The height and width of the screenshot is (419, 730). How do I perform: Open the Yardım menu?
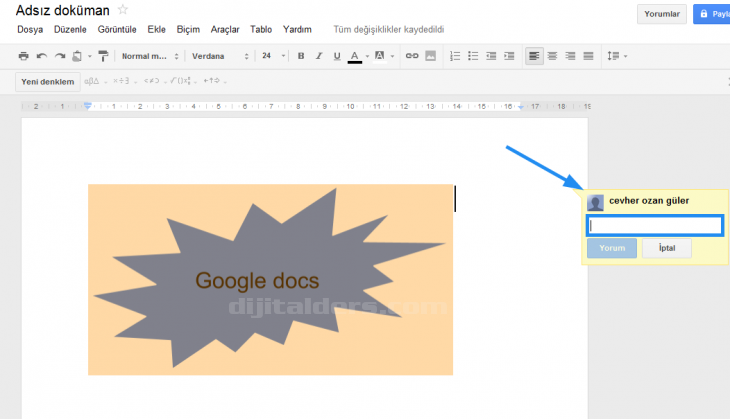point(297,29)
